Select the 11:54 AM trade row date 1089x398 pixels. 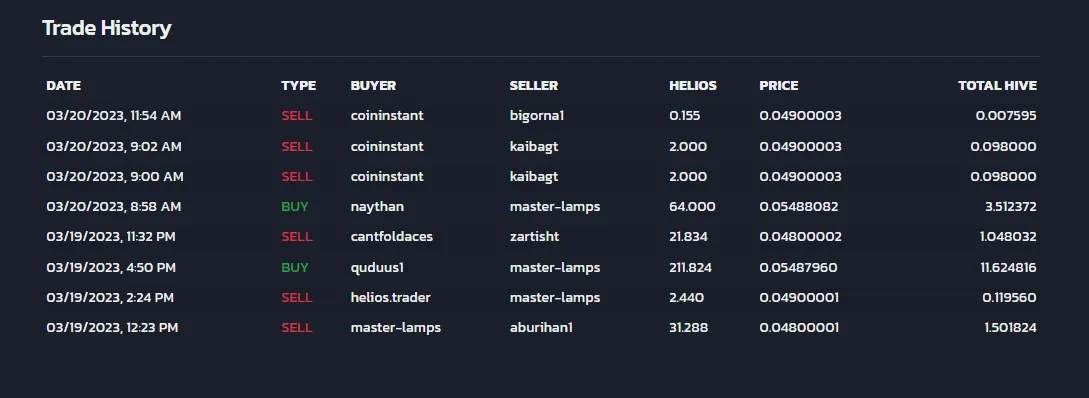[113, 116]
